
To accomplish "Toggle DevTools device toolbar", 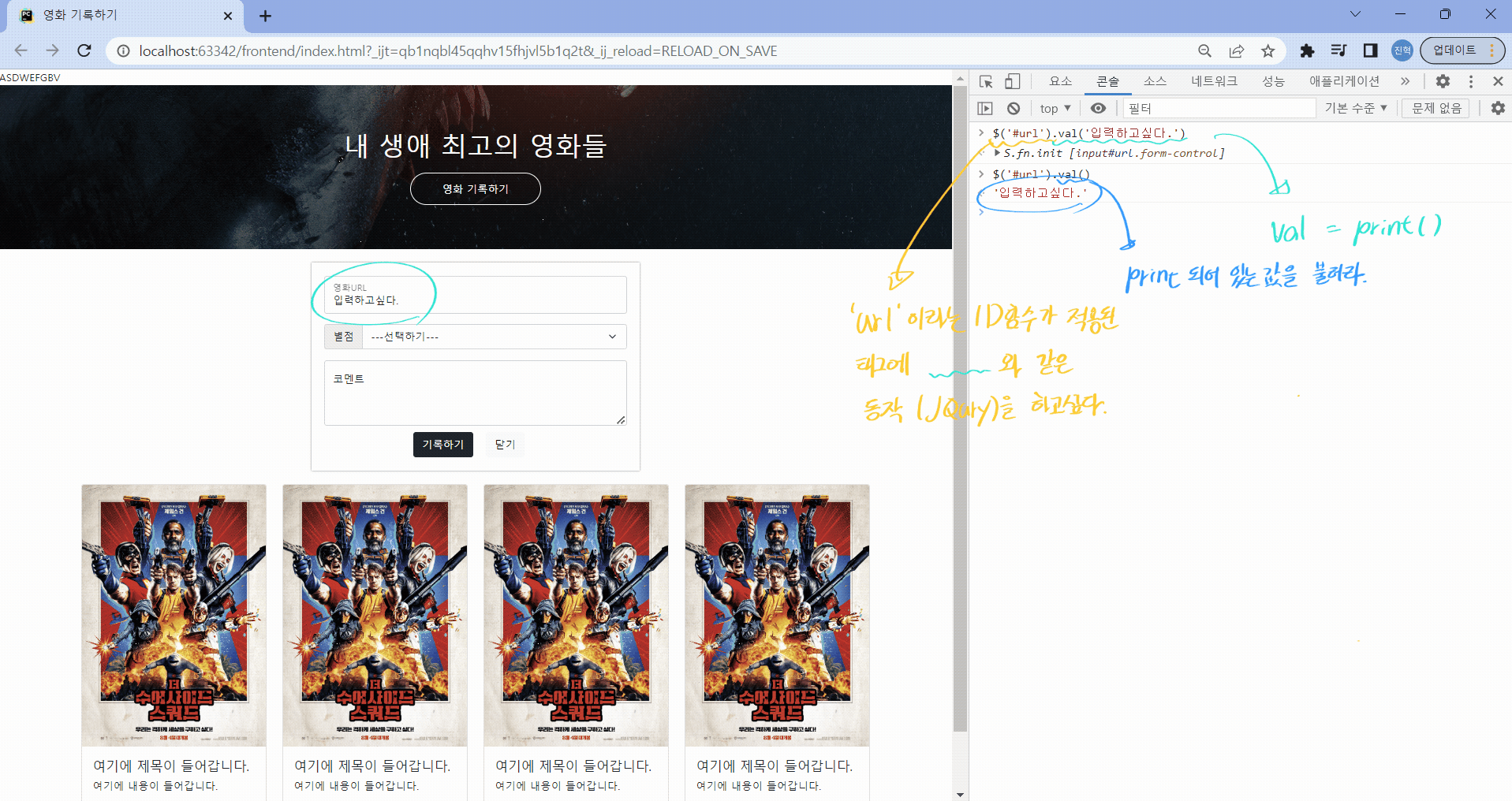I will (1013, 81).
